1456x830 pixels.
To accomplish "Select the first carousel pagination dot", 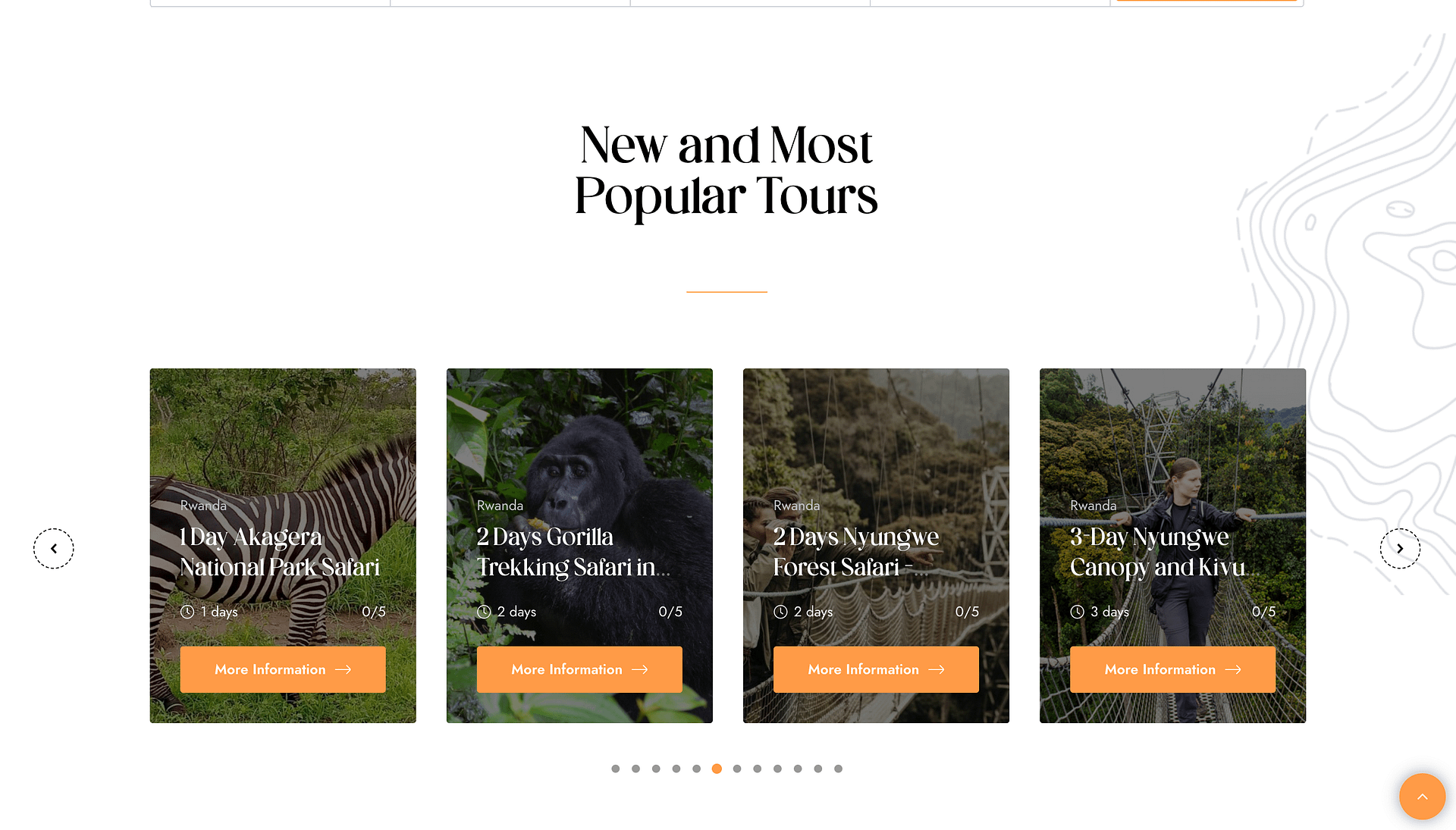I will point(616,769).
